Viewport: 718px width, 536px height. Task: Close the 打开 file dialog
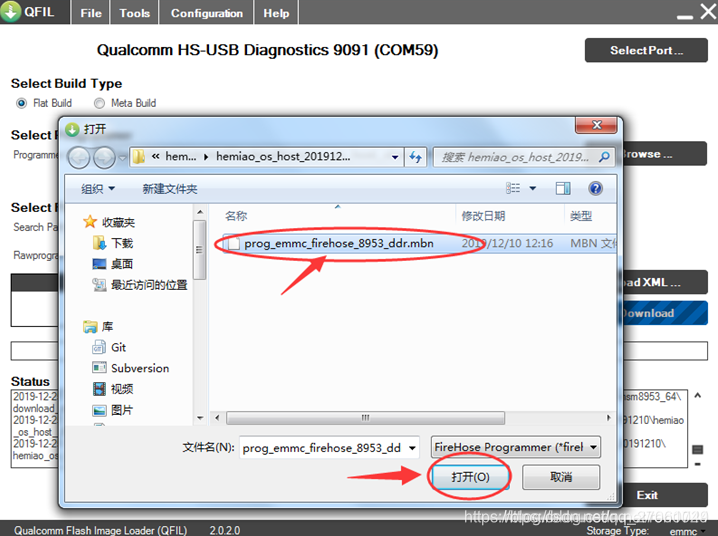[596, 125]
